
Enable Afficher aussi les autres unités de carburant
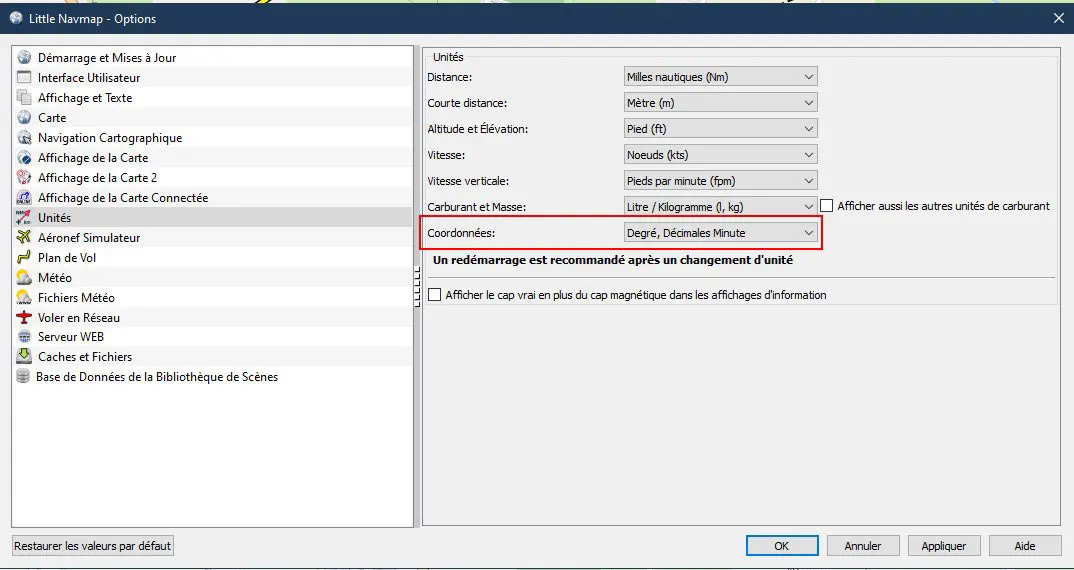[x=827, y=206]
